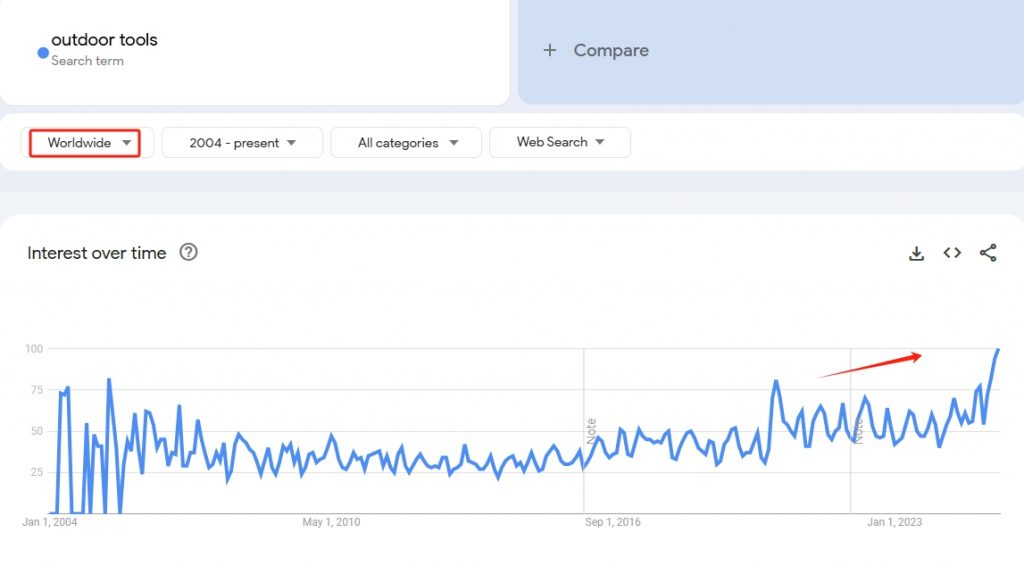This screenshot has height=566, width=1024.
Task: Download the interest over time data
Action: tap(916, 253)
